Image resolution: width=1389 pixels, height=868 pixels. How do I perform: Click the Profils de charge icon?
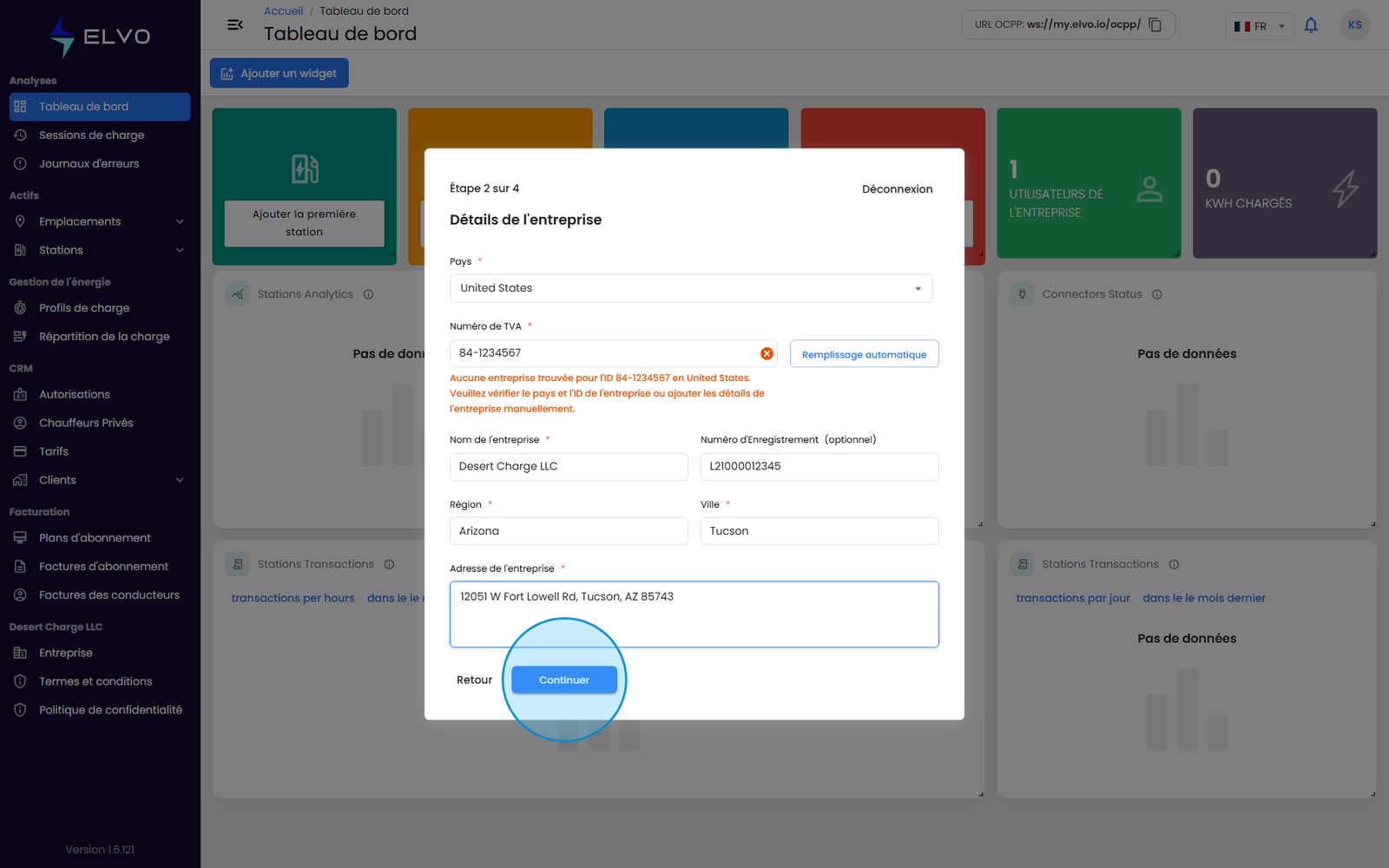pyautogui.click(x=20, y=308)
